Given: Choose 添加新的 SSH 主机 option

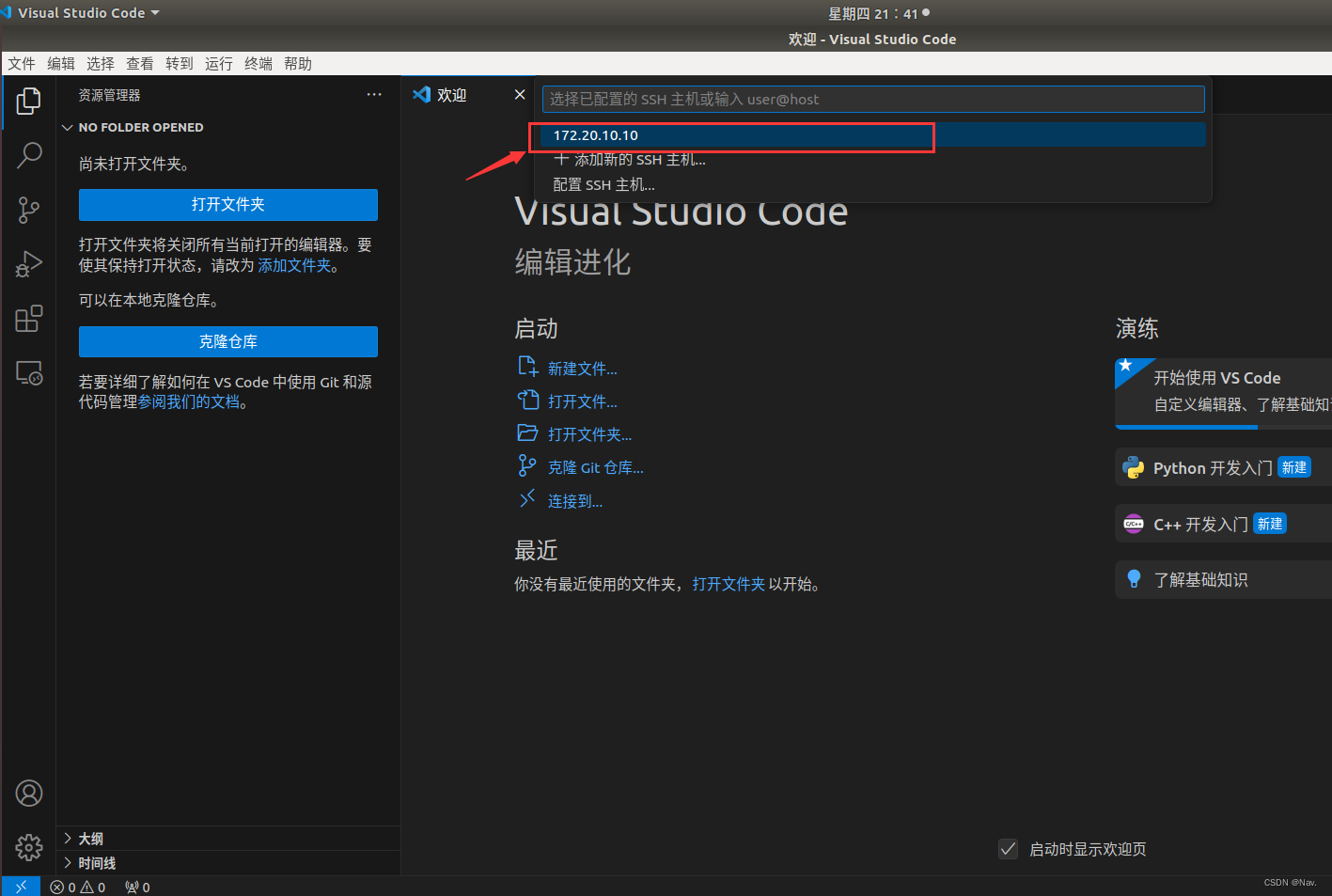Looking at the screenshot, I should 873,160.
